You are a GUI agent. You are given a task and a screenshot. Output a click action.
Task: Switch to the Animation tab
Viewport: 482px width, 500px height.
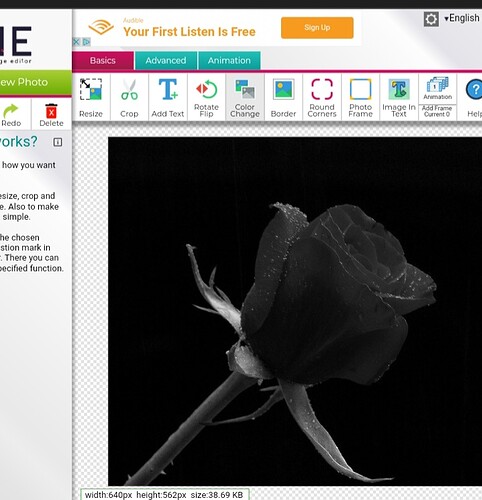pos(229,61)
